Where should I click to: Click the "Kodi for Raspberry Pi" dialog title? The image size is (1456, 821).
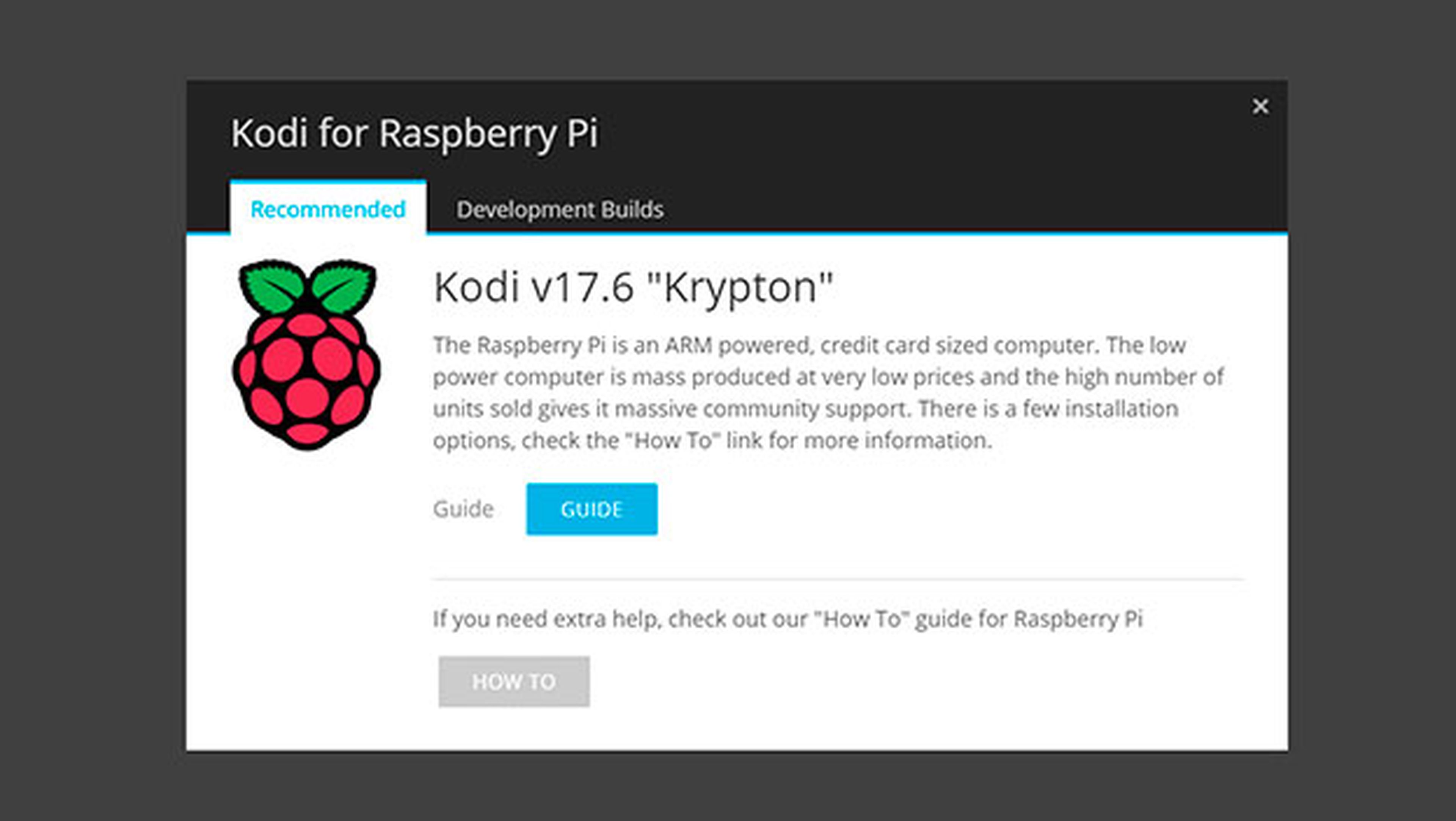pyautogui.click(x=414, y=134)
